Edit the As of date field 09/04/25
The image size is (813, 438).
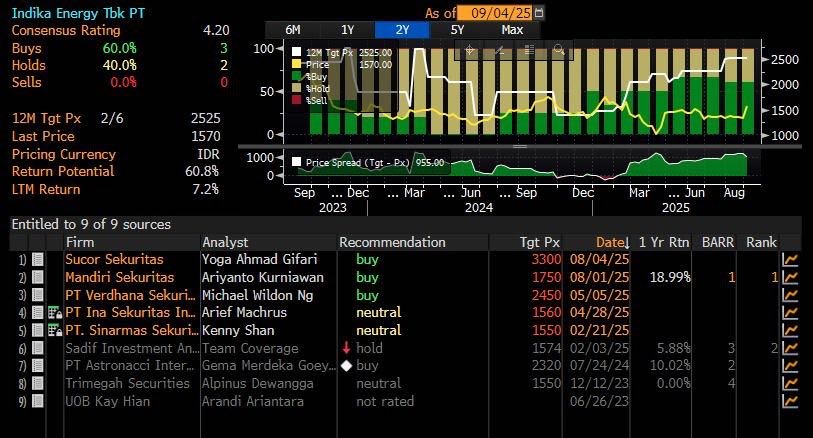coord(496,12)
